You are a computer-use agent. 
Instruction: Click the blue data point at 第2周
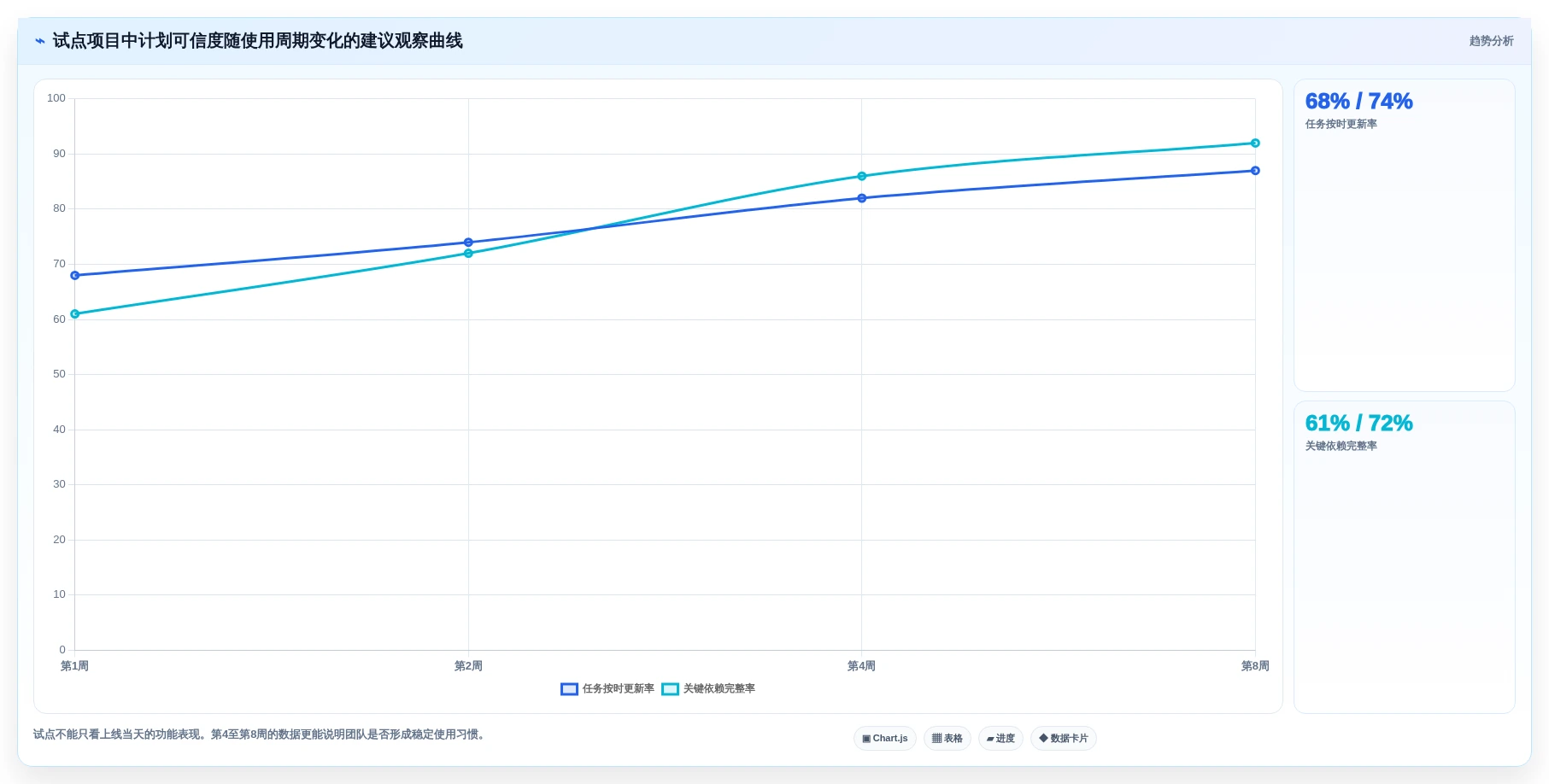click(468, 243)
